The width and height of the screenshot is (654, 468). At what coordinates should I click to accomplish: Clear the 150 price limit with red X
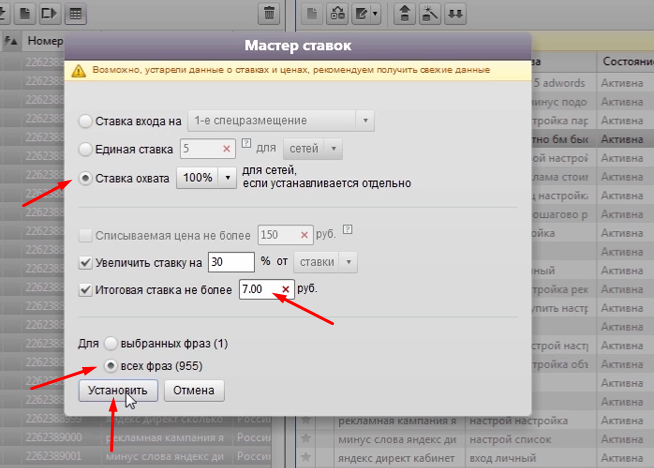pyautogui.click(x=304, y=235)
